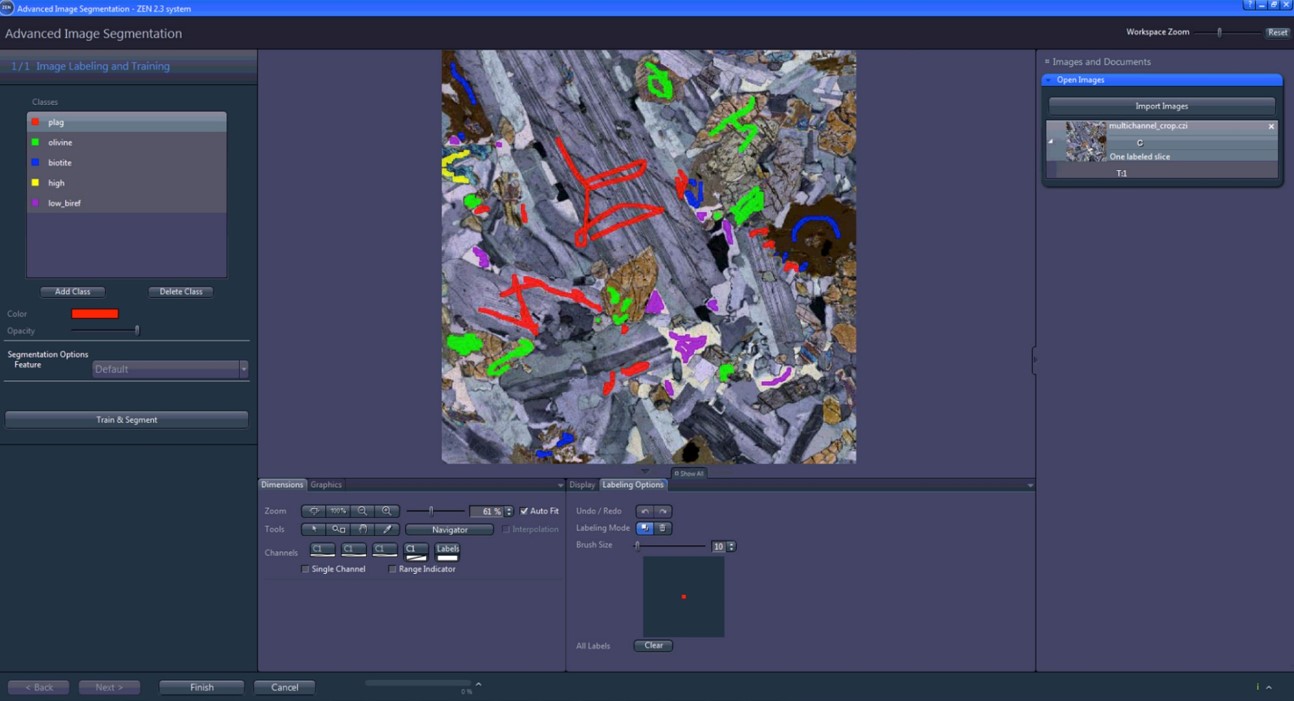Viewport: 1294px width, 701px height.
Task: Enable the Range Indicator checkbox
Action: [392, 569]
